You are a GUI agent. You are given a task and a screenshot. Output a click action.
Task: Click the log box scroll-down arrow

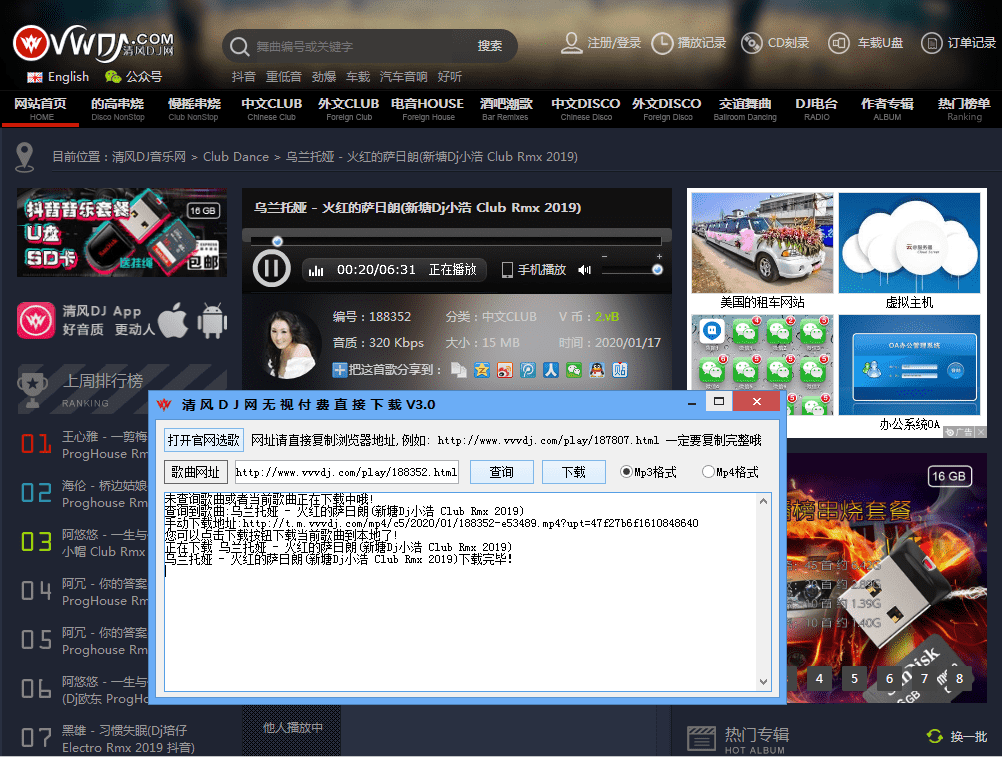point(765,682)
